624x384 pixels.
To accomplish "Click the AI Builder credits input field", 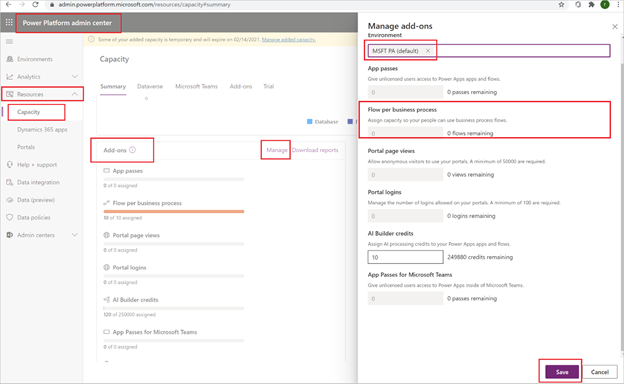I will (x=405, y=257).
